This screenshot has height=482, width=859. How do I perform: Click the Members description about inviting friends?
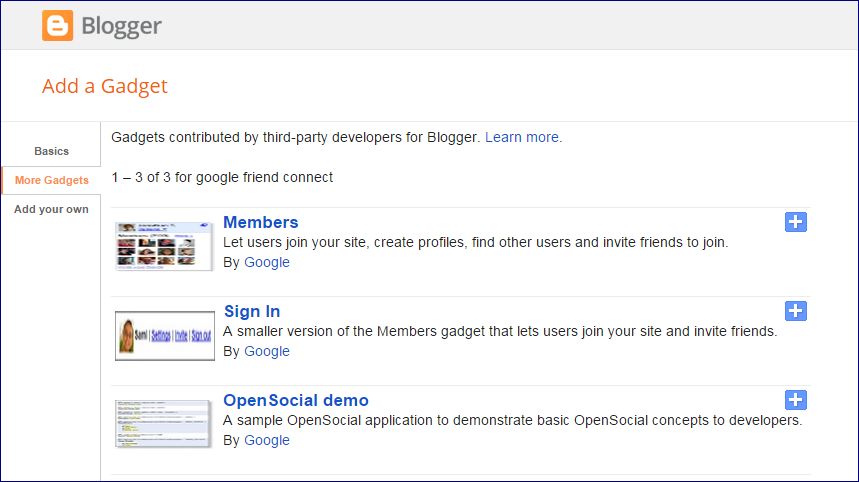pyautogui.click(x=476, y=242)
